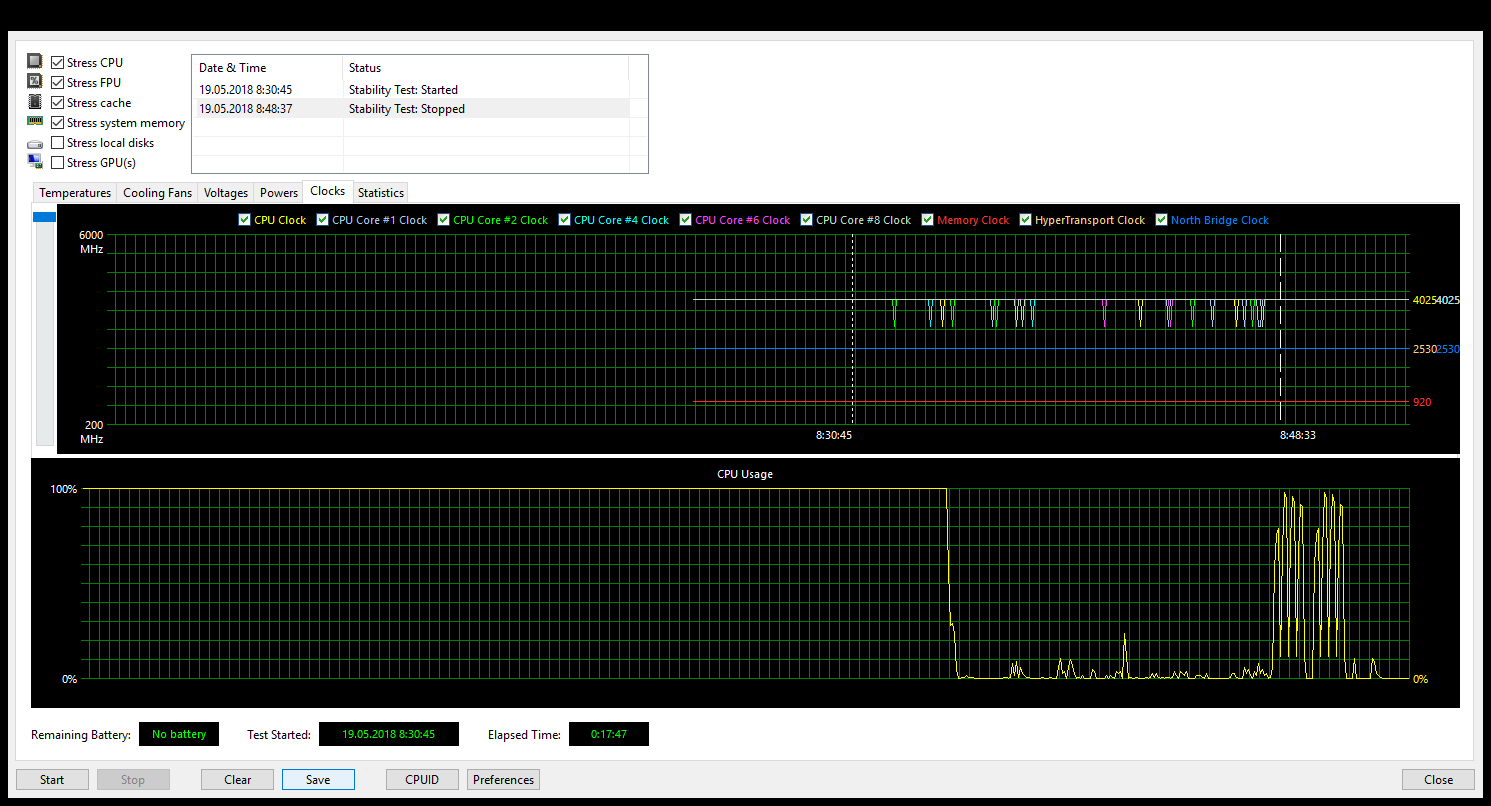
Task: Click the greyed-out Stop button
Action: [x=133, y=780]
